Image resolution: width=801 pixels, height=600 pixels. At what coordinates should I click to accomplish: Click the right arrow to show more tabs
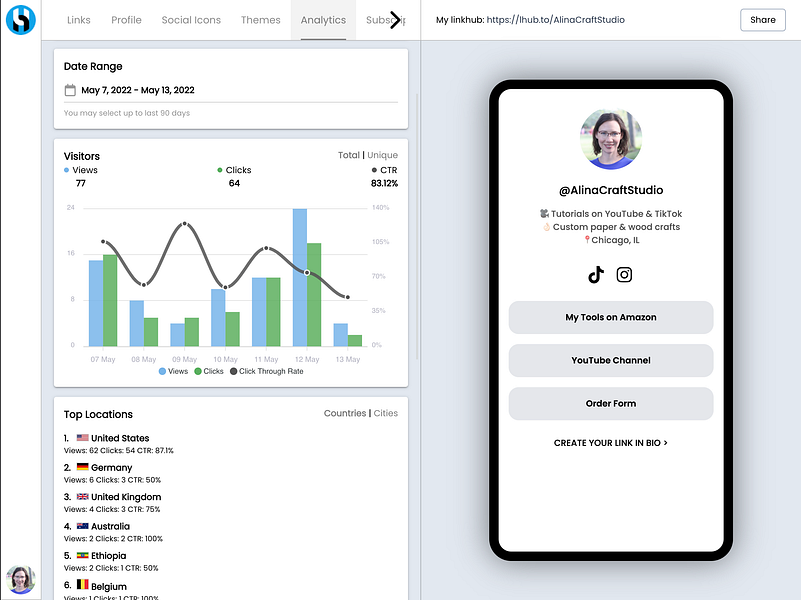(x=395, y=20)
